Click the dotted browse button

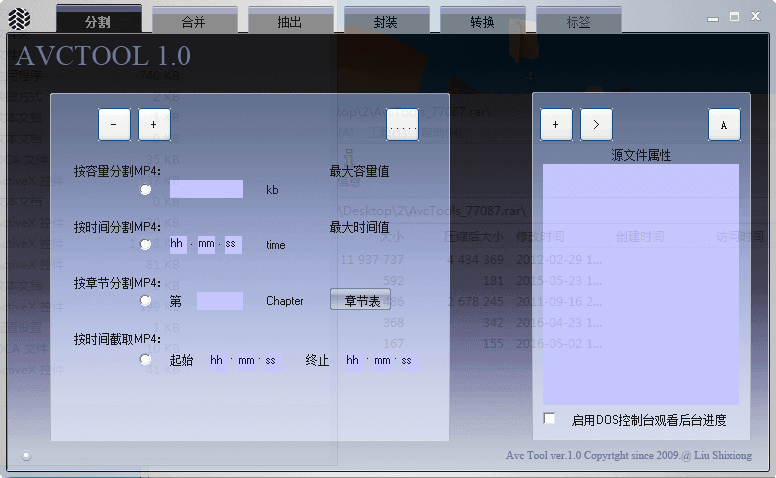pyautogui.click(x=402, y=125)
